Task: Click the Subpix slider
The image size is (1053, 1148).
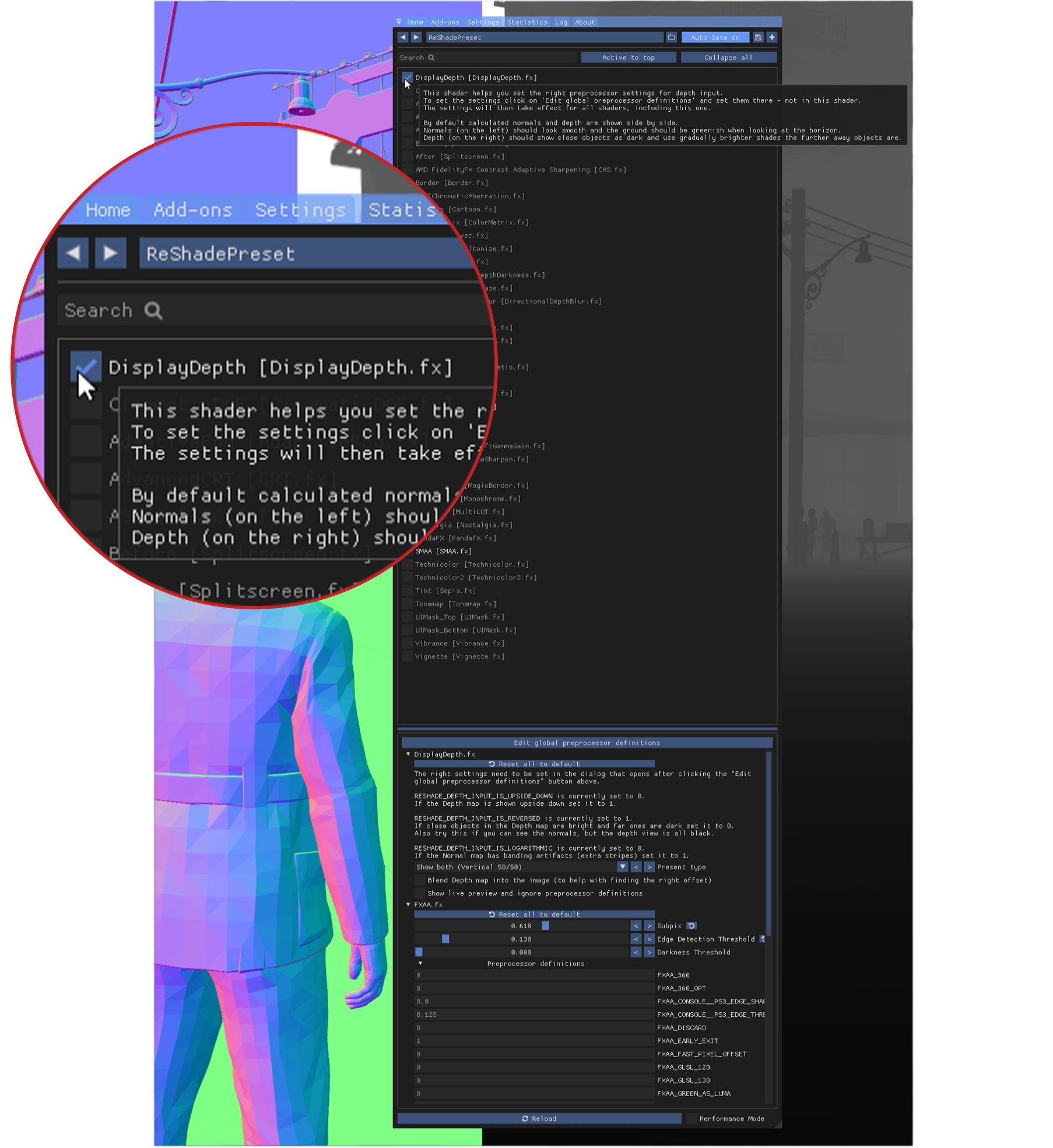Action: pos(521,926)
